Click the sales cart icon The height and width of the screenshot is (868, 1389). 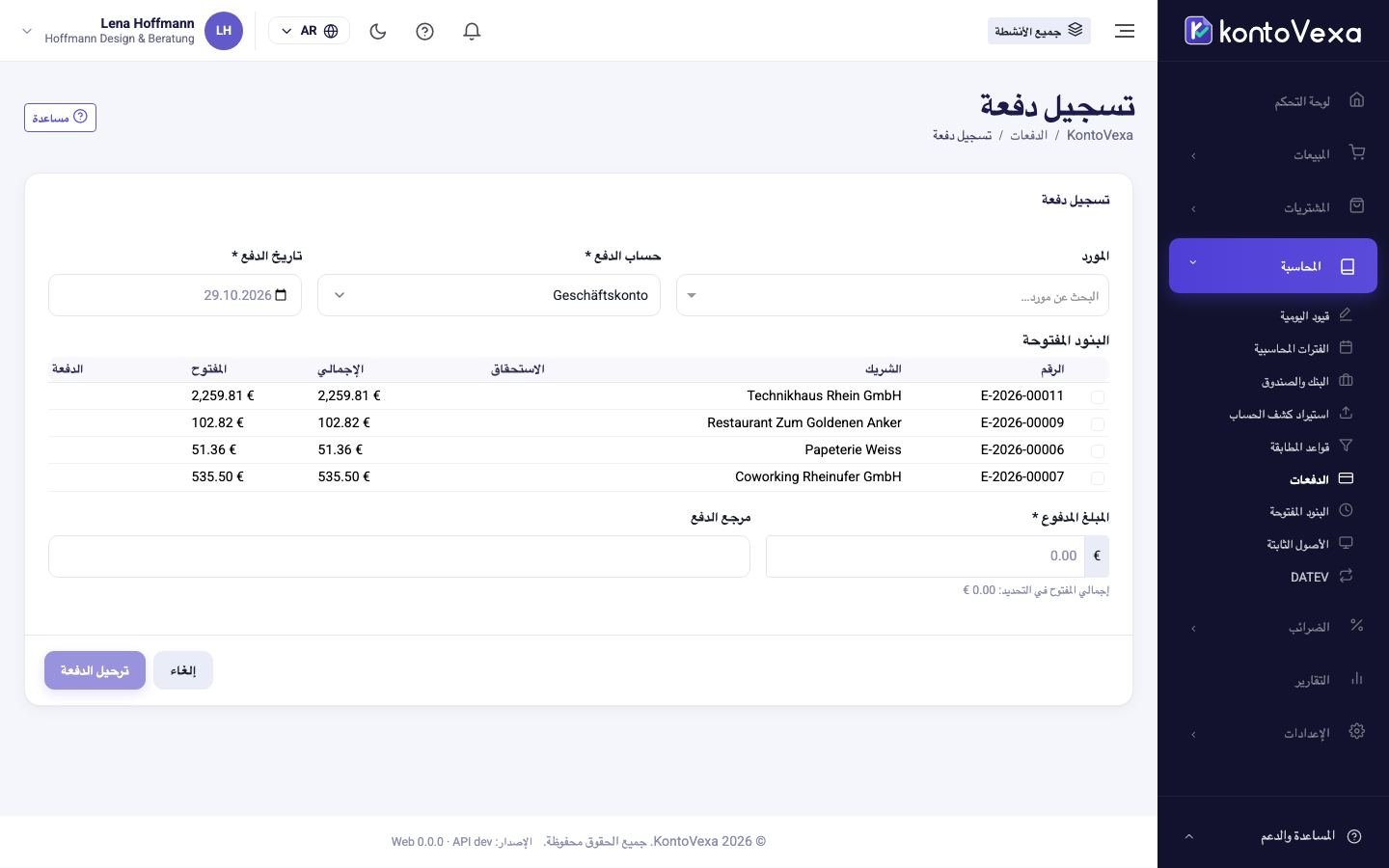1357,153
